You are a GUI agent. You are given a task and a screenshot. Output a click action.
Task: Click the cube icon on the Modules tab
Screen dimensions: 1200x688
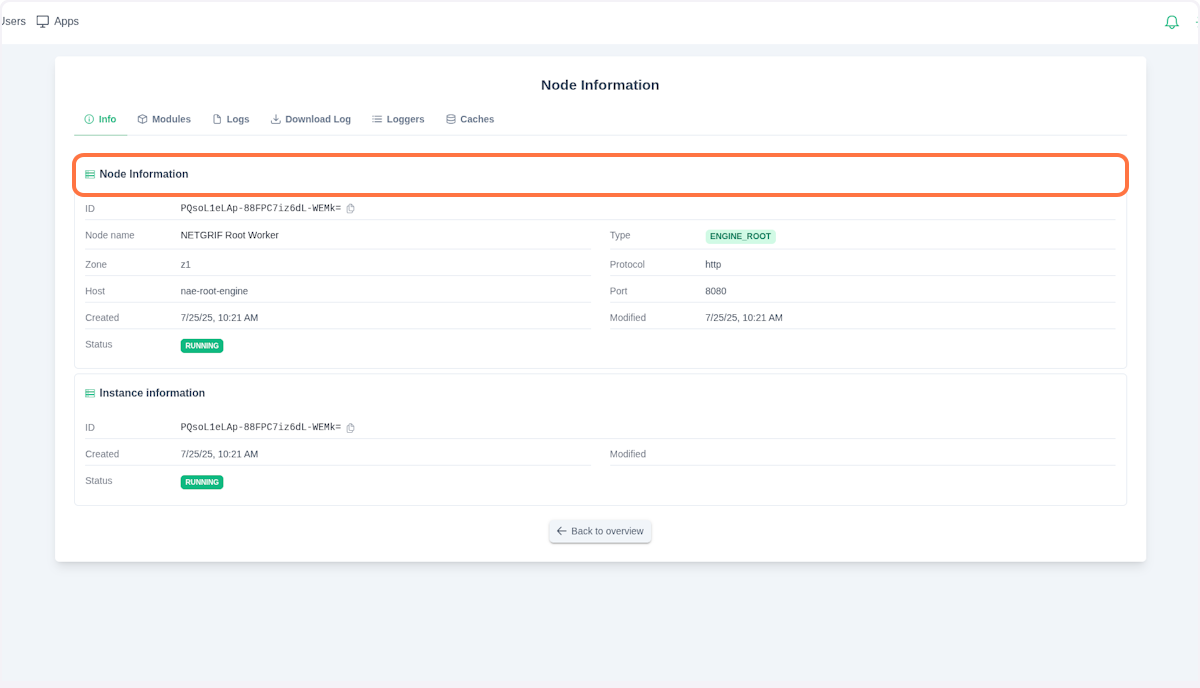pos(141,118)
